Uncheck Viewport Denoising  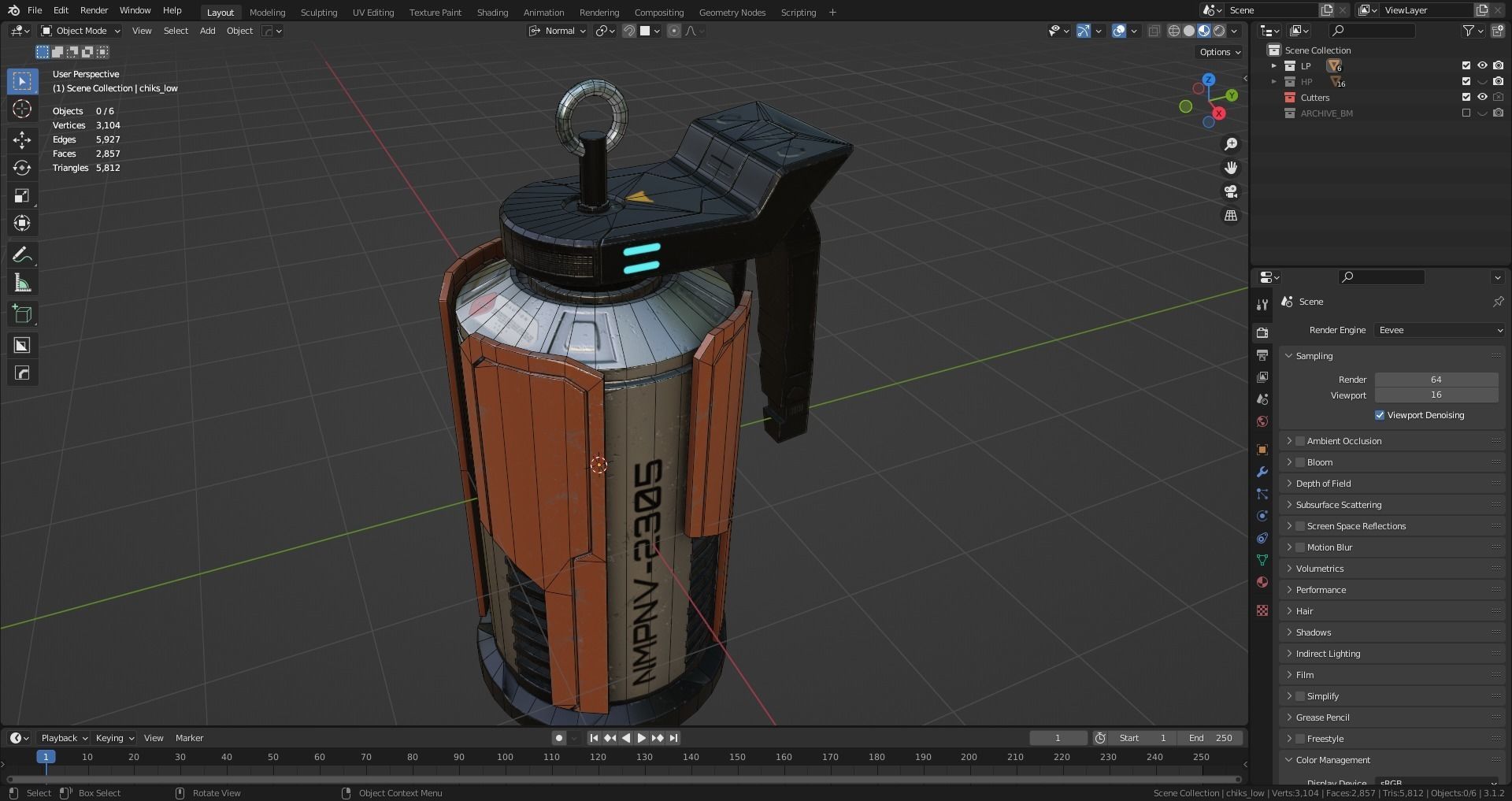1380,415
